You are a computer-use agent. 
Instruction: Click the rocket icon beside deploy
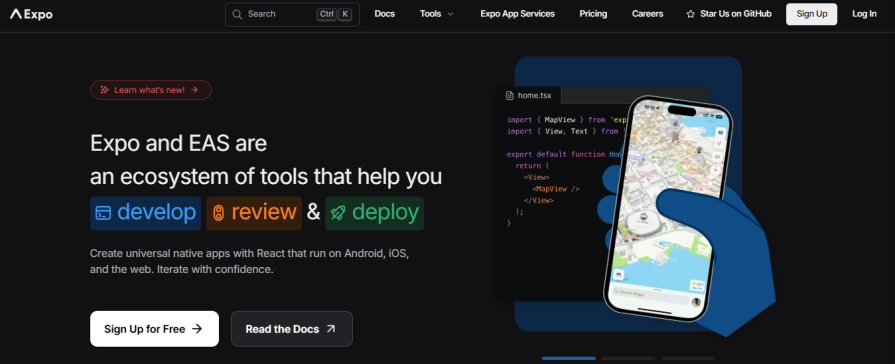tap(338, 213)
